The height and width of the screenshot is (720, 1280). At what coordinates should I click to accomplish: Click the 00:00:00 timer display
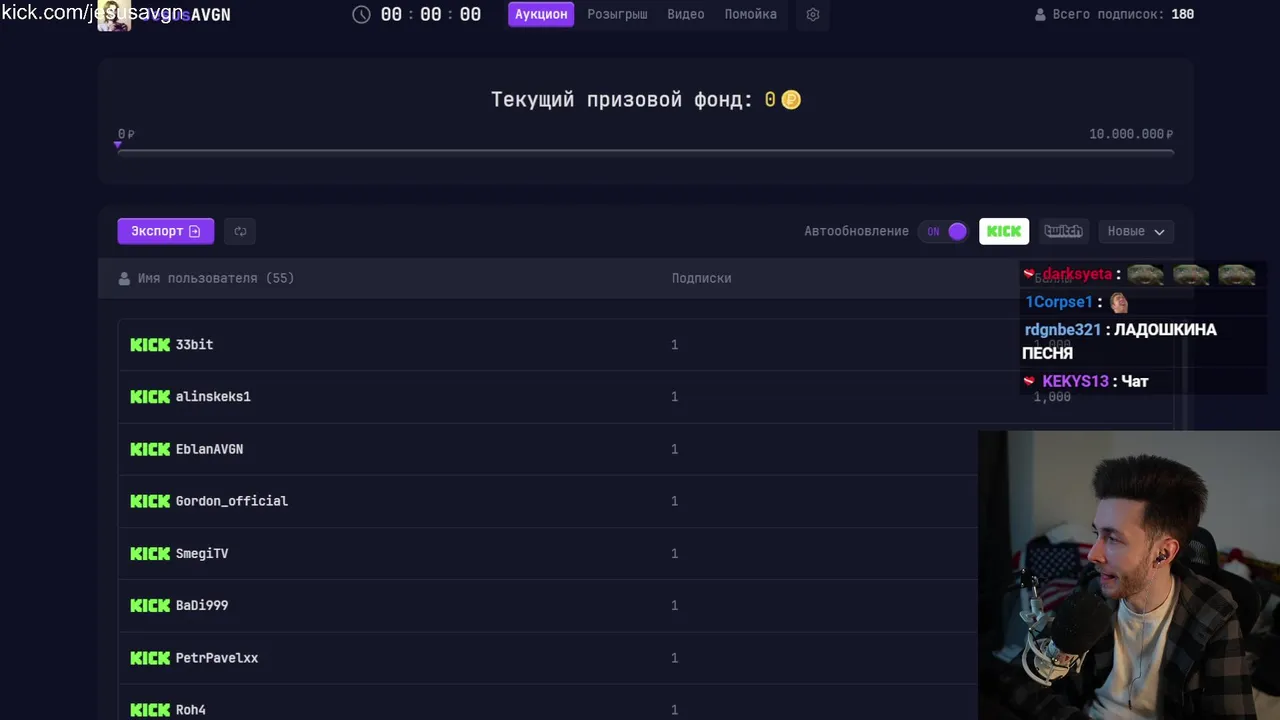pos(431,15)
